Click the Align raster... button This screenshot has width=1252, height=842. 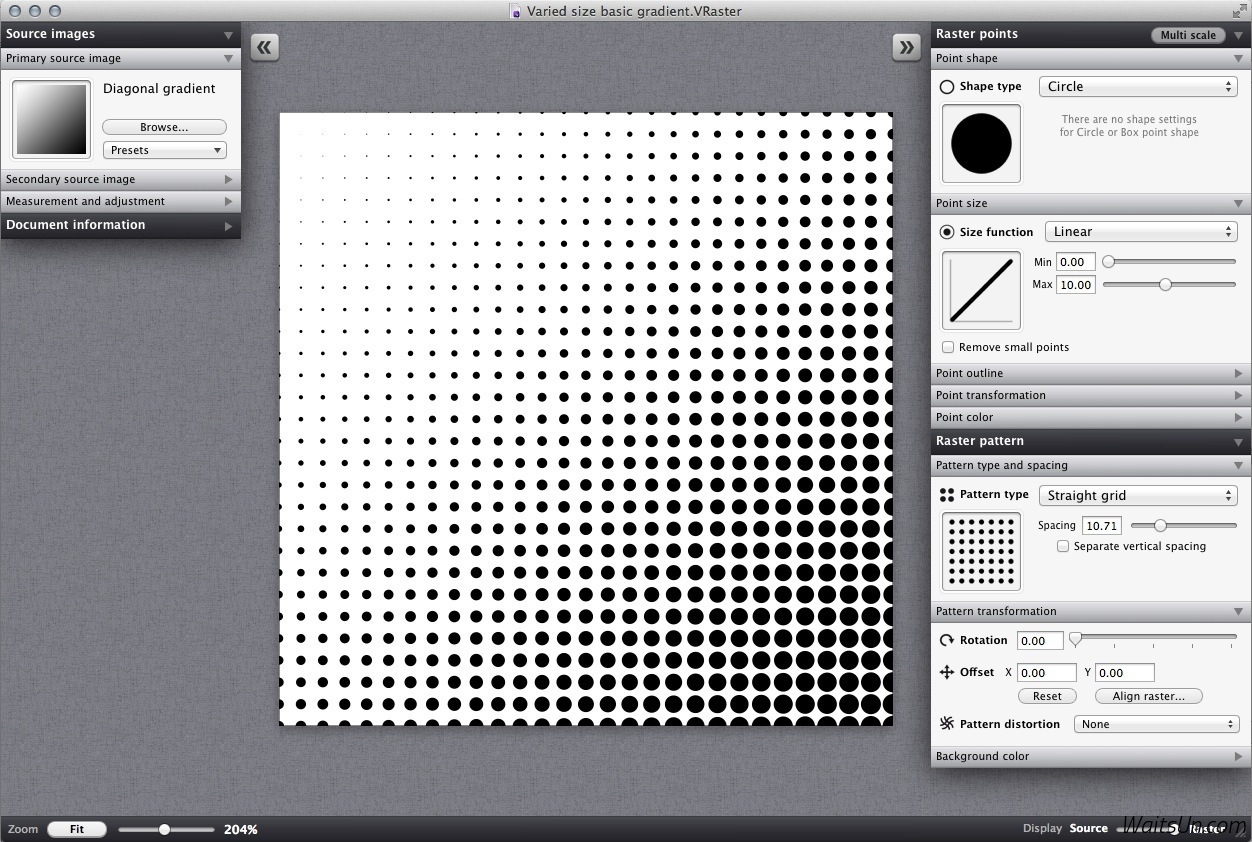tap(1148, 696)
